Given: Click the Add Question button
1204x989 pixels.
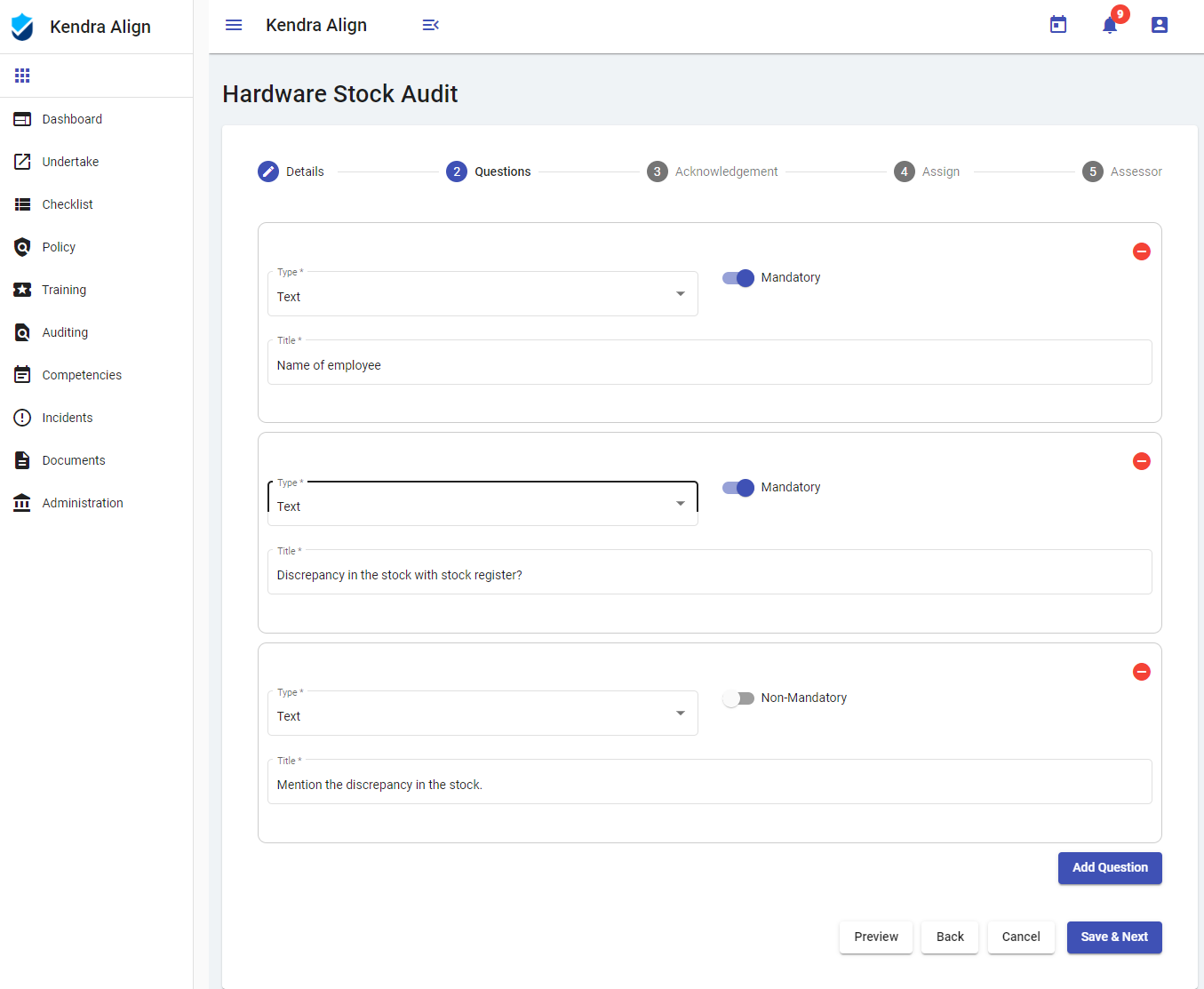Looking at the screenshot, I should [x=1109, y=868].
